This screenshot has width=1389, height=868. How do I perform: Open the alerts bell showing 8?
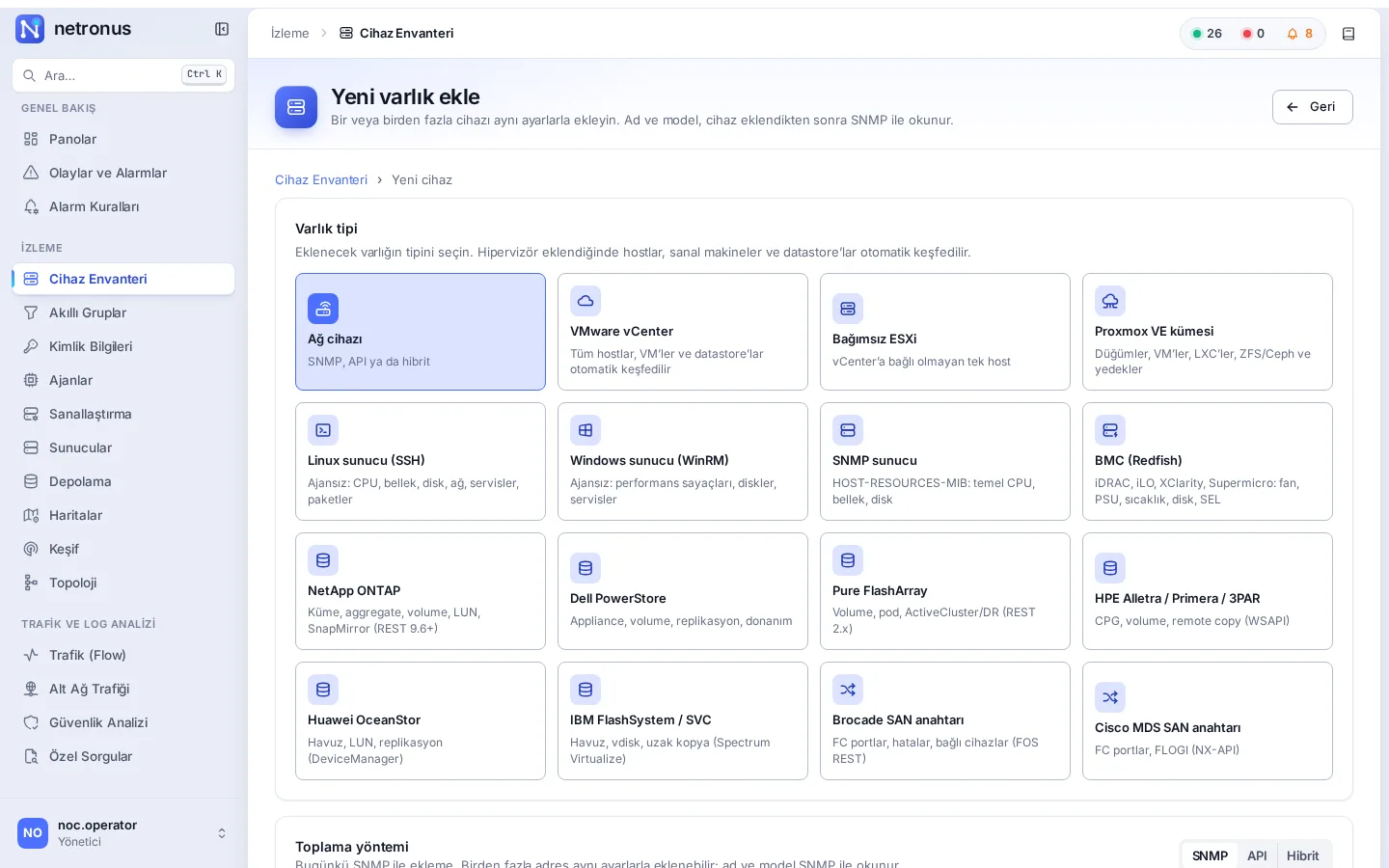[1299, 34]
